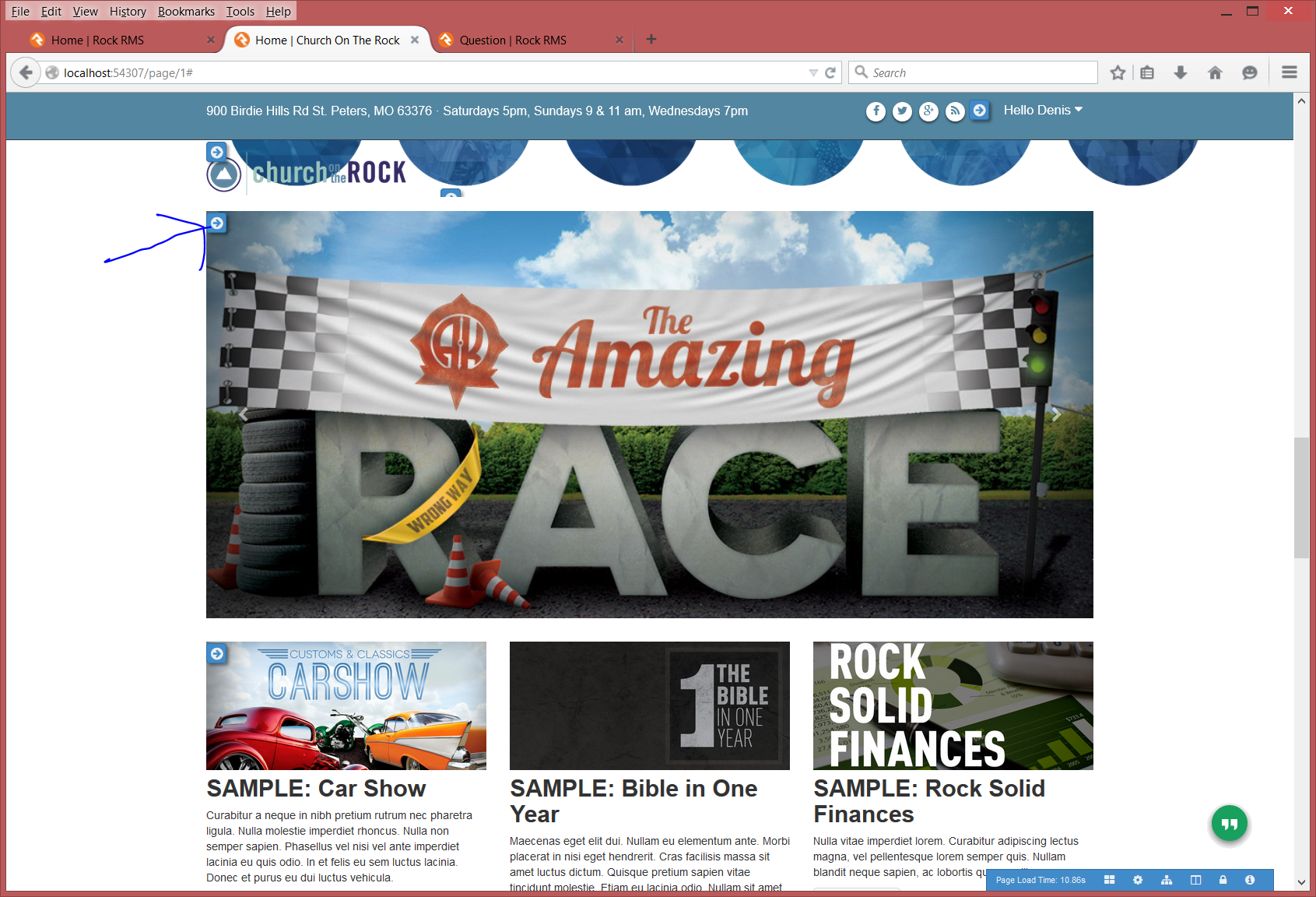Image resolution: width=1316 pixels, height=897 pixels.
Task: Open Firefox hamburger menu
Action: (x=1289, y=72)
